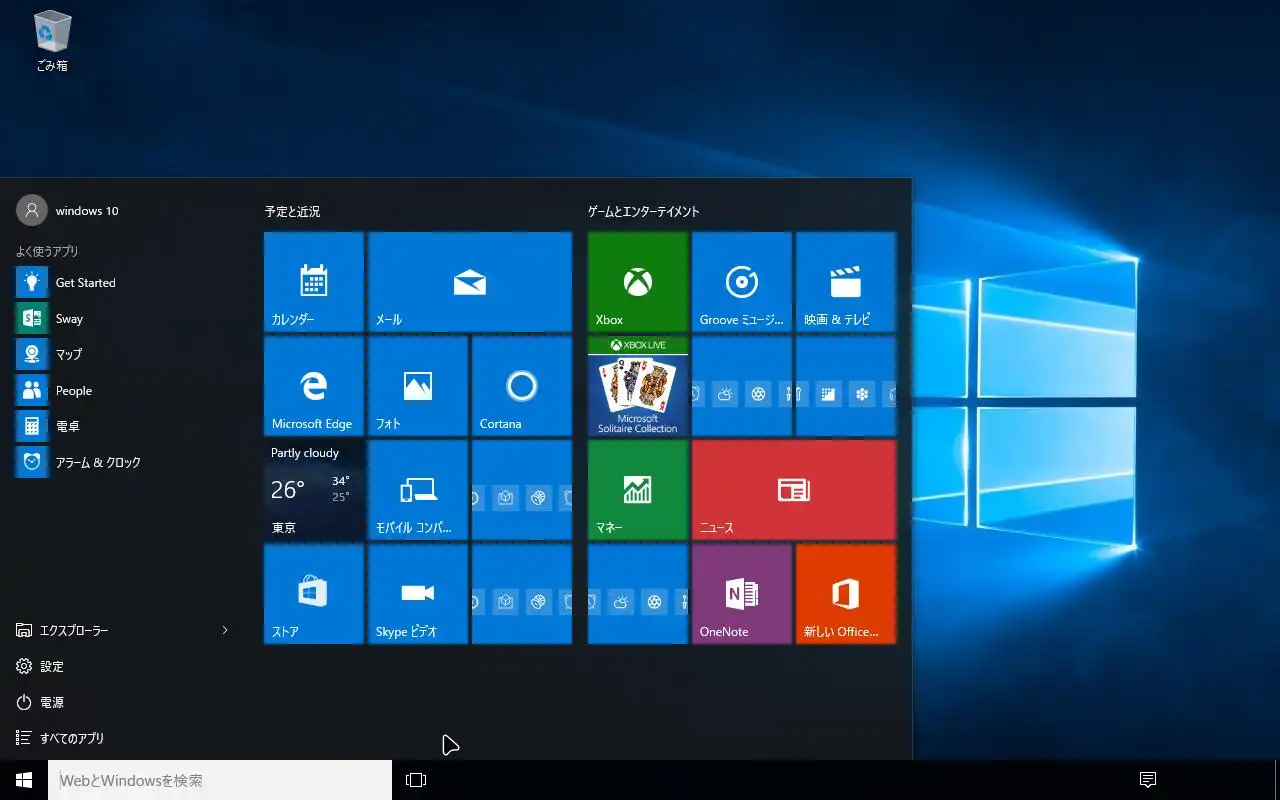Open アラーム & クロック app
Screen dimensions: 1280x800
tap(124, 463)
